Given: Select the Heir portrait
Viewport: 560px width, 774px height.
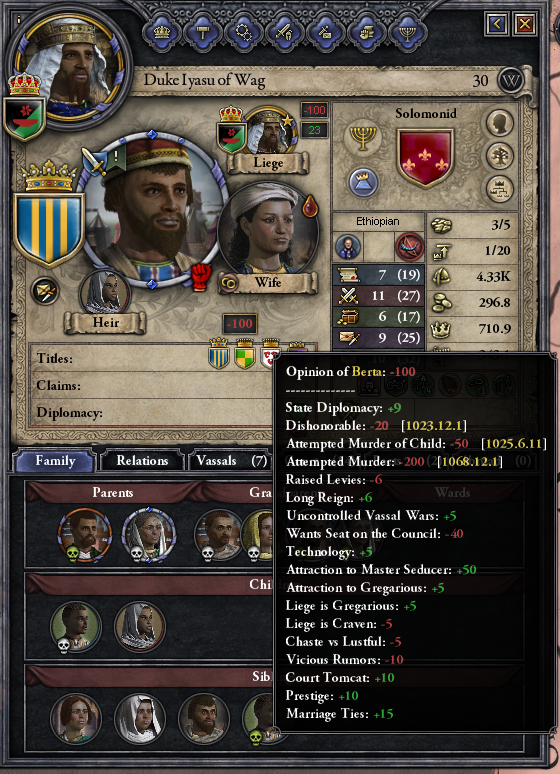Looking at the screenshot, I should coord(105,293).
